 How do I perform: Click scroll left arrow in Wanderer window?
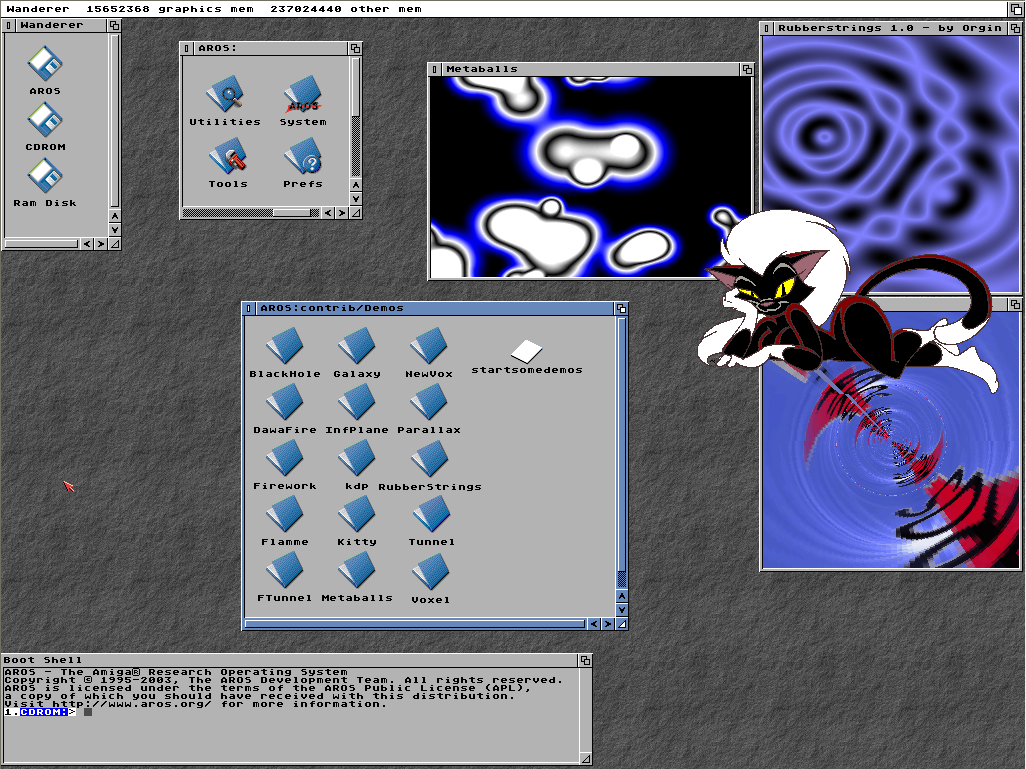(87, 244)
